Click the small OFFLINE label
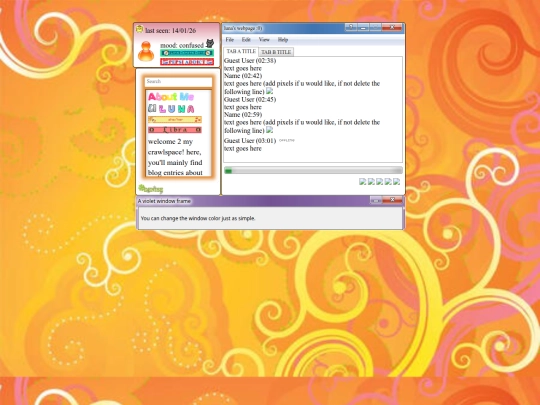Image resolution: width=540 pixels, height=405 pixels. (x=287, y=140)
